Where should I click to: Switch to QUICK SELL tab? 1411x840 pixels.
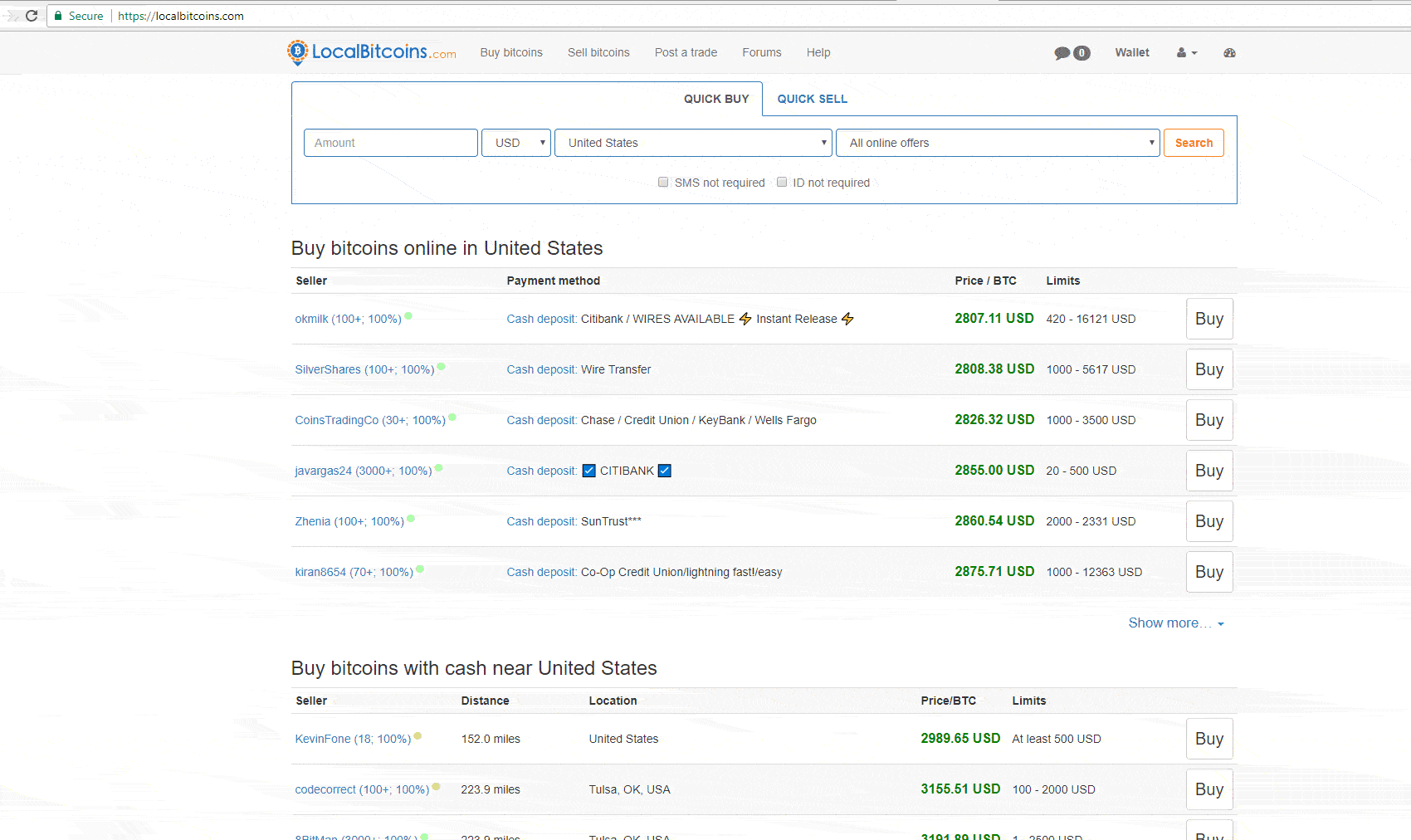(x=813, y=99)
